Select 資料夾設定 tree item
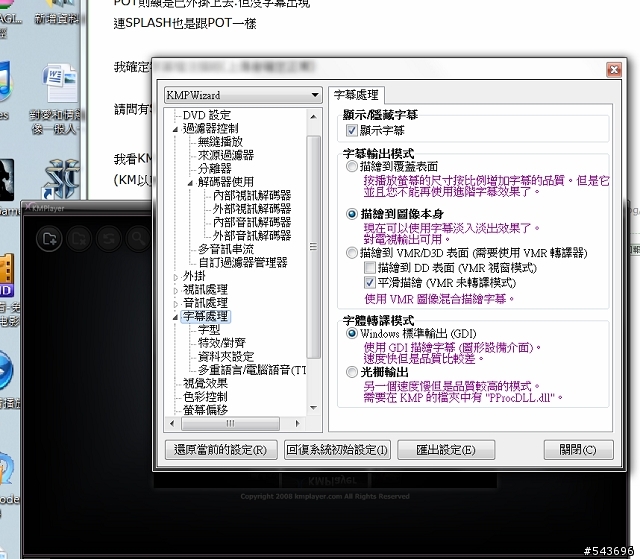The image size is (640, 559). tap(226, 356)
